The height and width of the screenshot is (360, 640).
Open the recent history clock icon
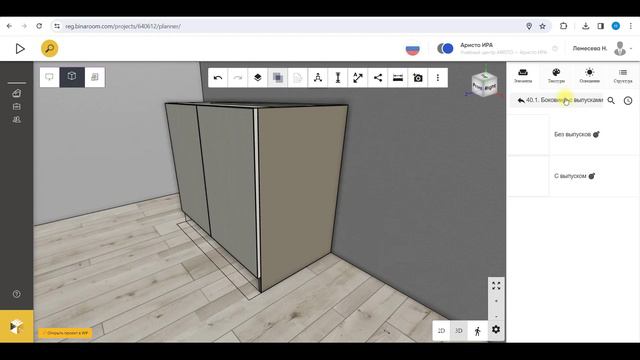pyautogui.click(x=628, y=100)
